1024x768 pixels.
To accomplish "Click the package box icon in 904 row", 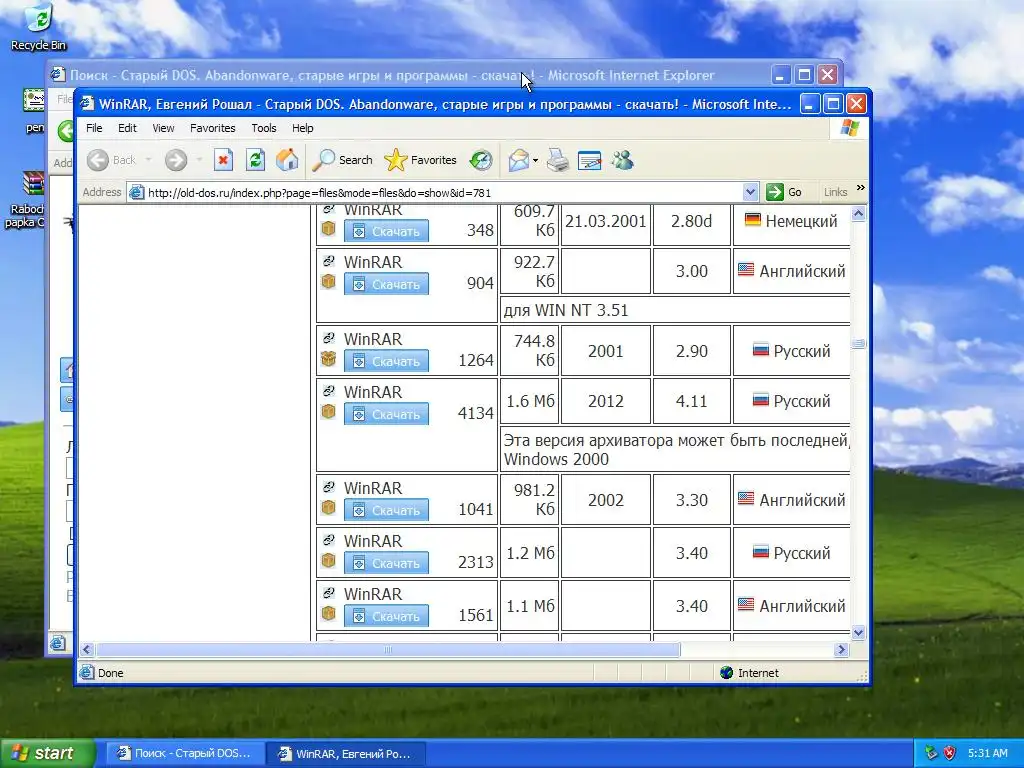I will pyautogui.click(x=328, y=281).
